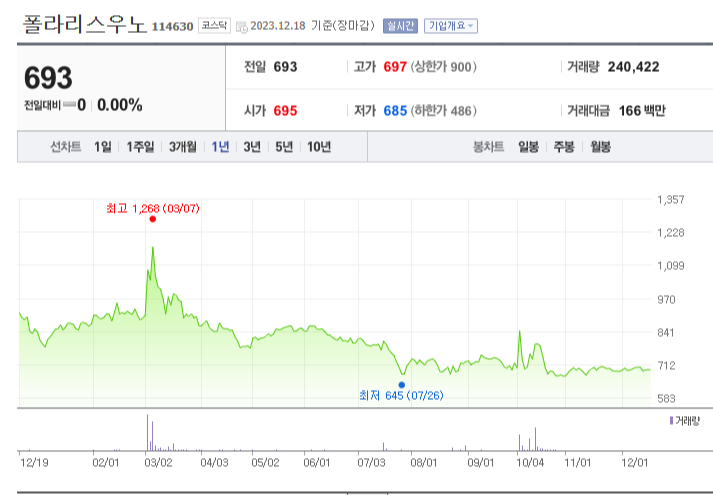Show the 5년 line chart
Viewport: 713px width, 495px height.
[x=284, y=147]
